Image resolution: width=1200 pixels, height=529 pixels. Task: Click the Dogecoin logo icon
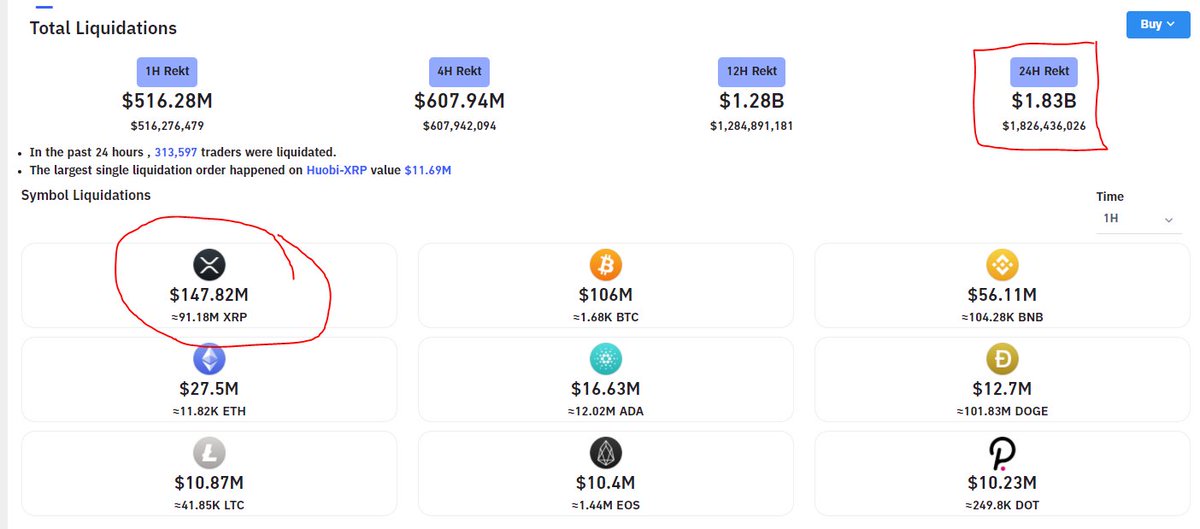tap(1002, 358)
